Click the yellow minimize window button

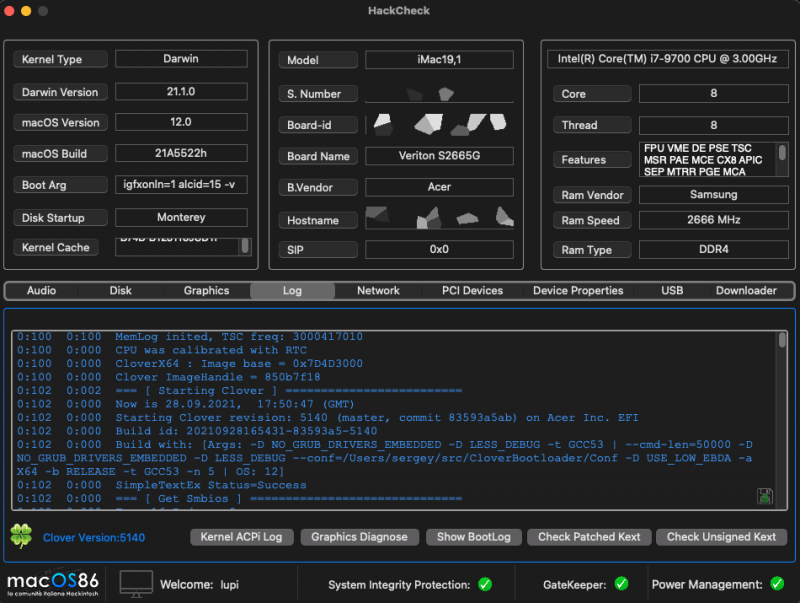click(26, 10)
